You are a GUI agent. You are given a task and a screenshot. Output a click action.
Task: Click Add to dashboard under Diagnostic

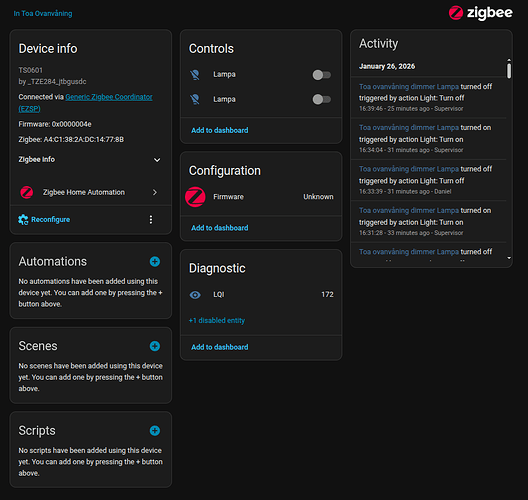click(220, 347)
